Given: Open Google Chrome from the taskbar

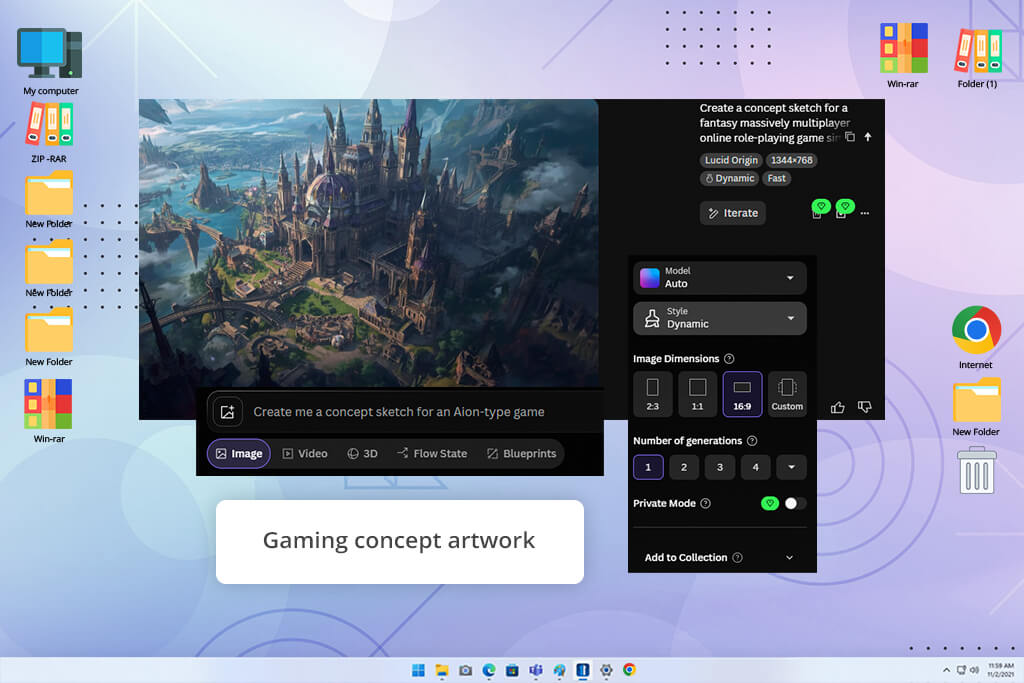Looking at the screenshot, I should tap(630, 670).
